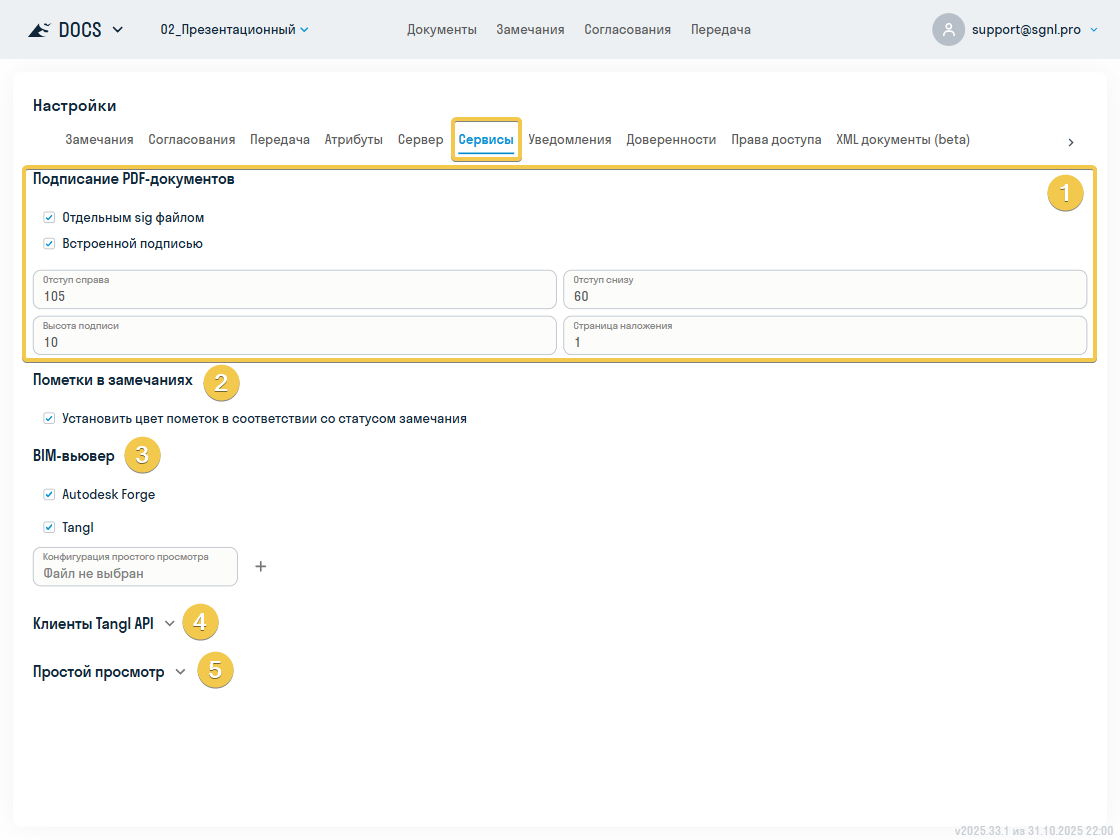Click the "Страница наложения" input field

824,342
